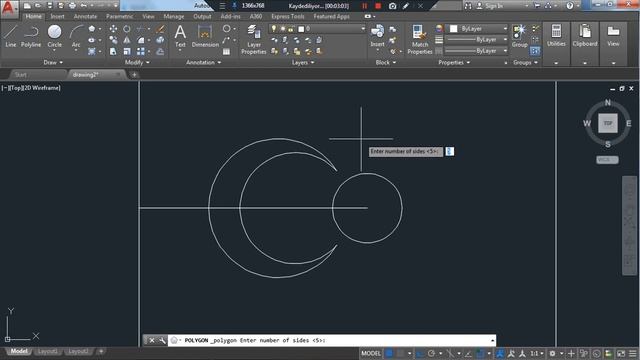Screen dimensions: 640x360
Task: Select the Polyline tool
Action: click(x=31, y=36)
